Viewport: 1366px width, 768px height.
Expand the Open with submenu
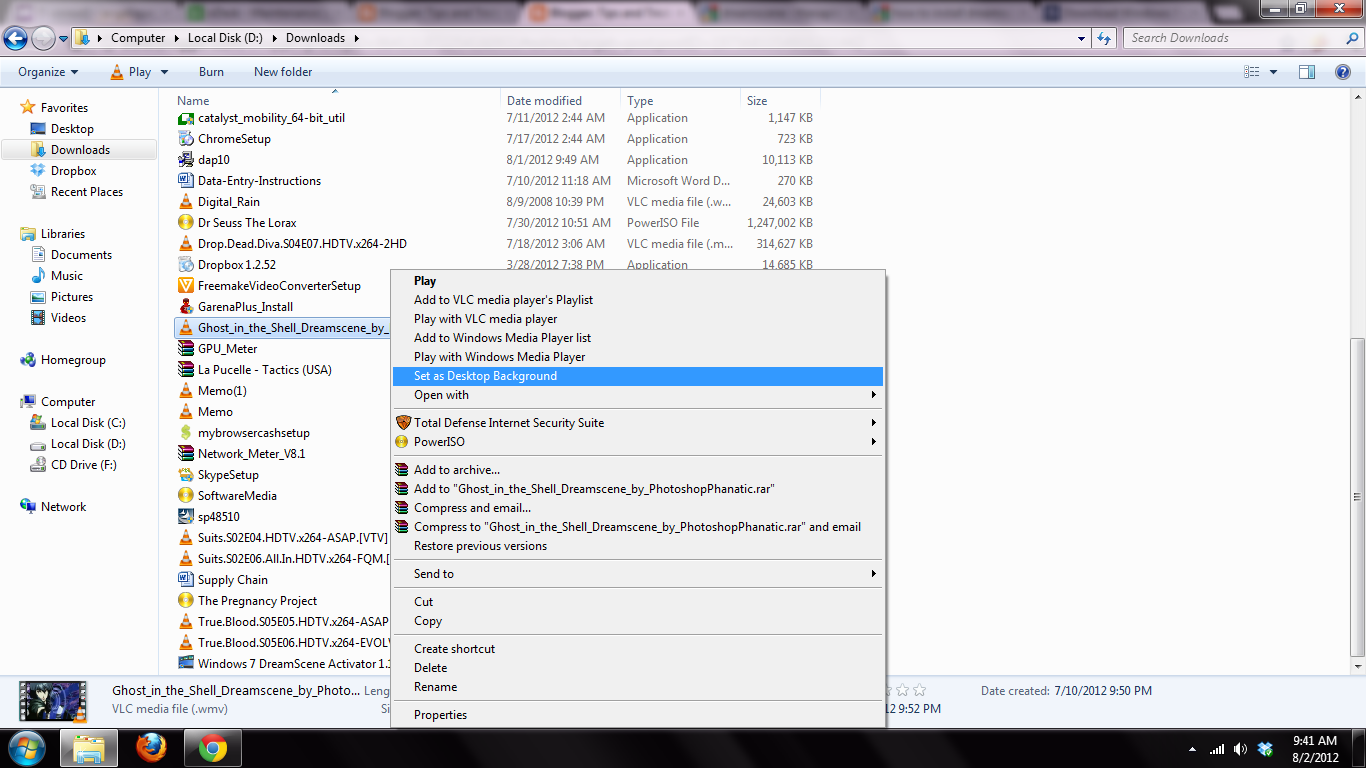coord(638,395)
